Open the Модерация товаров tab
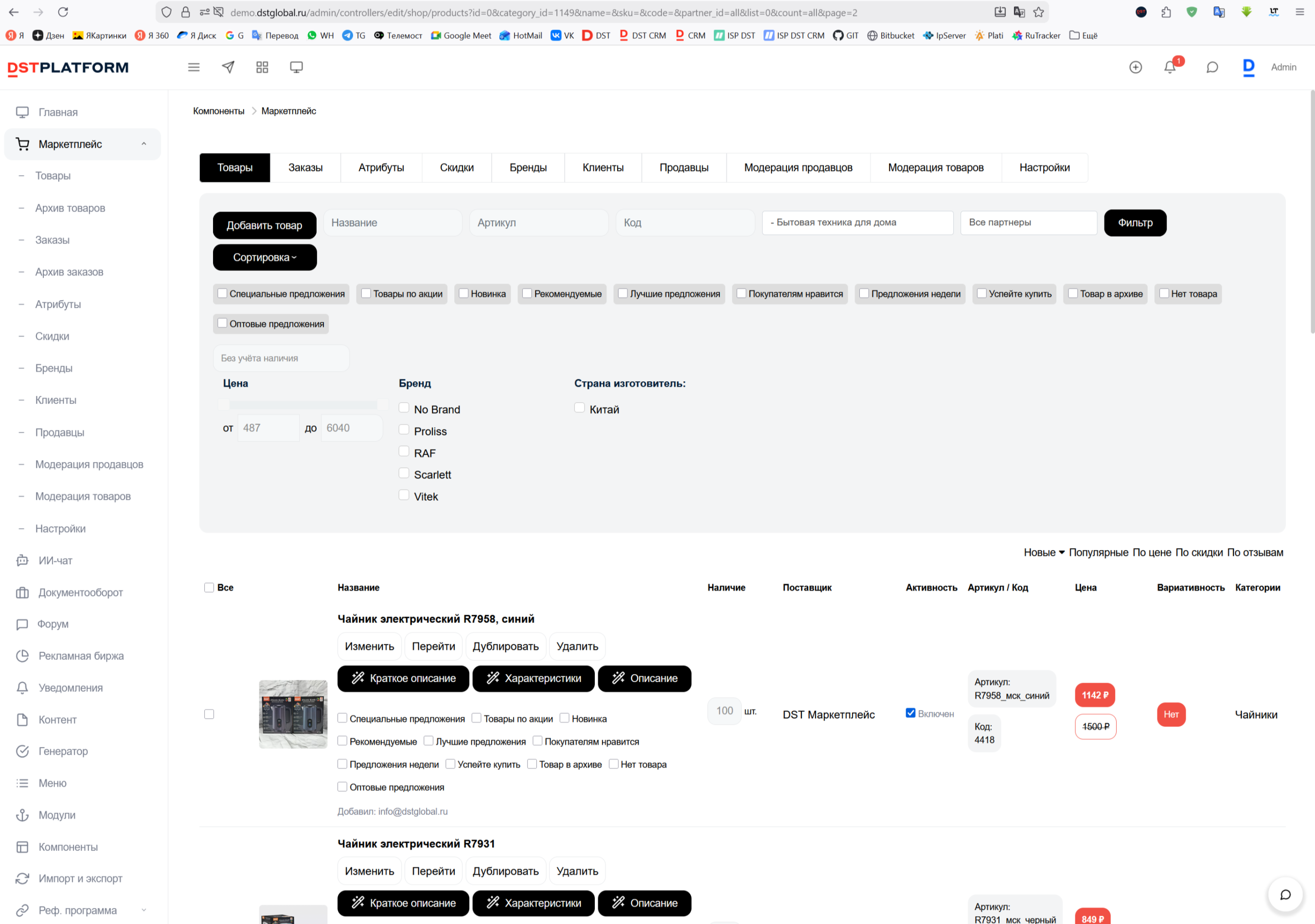Viewport: 1315px width, 924px height. click(935, 167)
